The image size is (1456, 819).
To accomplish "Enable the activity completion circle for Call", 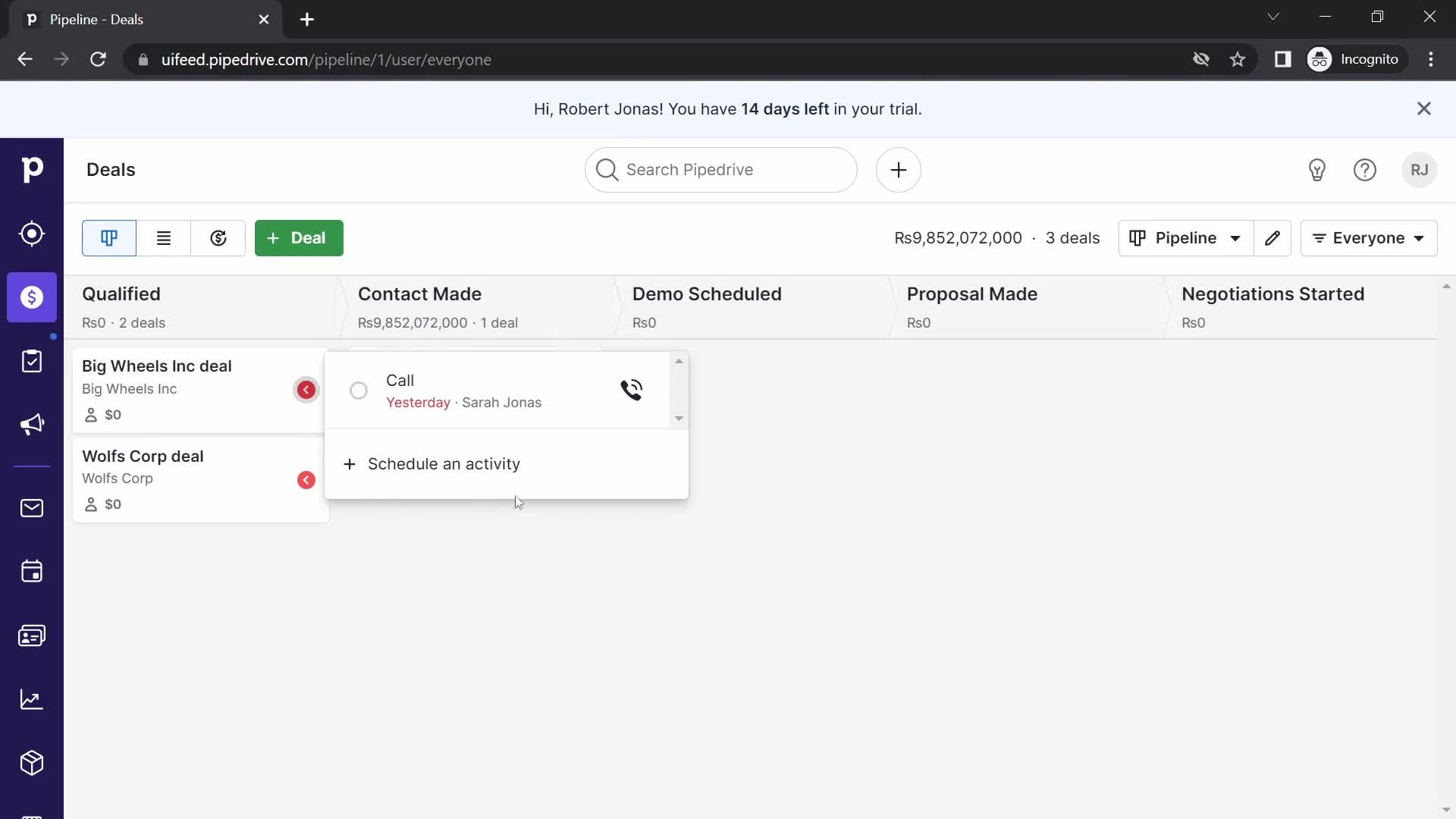I will point(358,390).
